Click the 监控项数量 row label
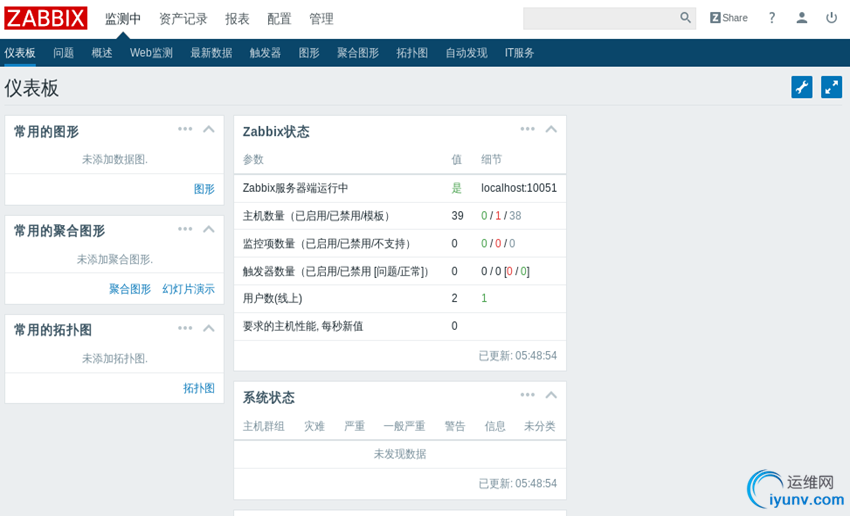This screenshot has width=850, height=516. [x=326, y=243]
